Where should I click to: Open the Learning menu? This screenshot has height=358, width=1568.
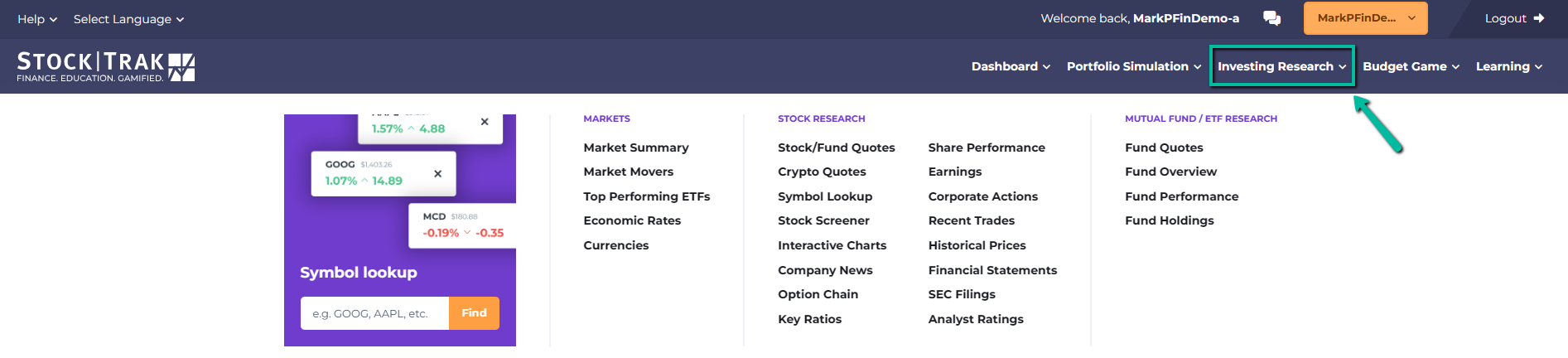click(x=1508, y=66)
